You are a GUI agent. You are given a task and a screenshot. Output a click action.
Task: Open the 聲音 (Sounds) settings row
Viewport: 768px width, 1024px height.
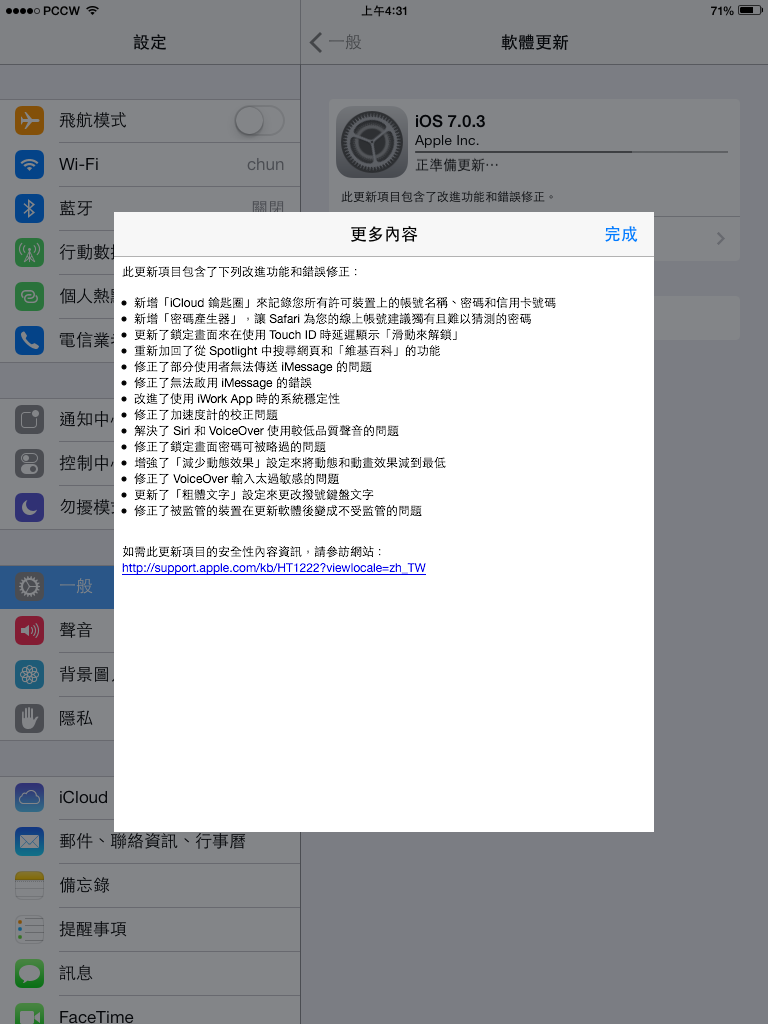[57, 630]
